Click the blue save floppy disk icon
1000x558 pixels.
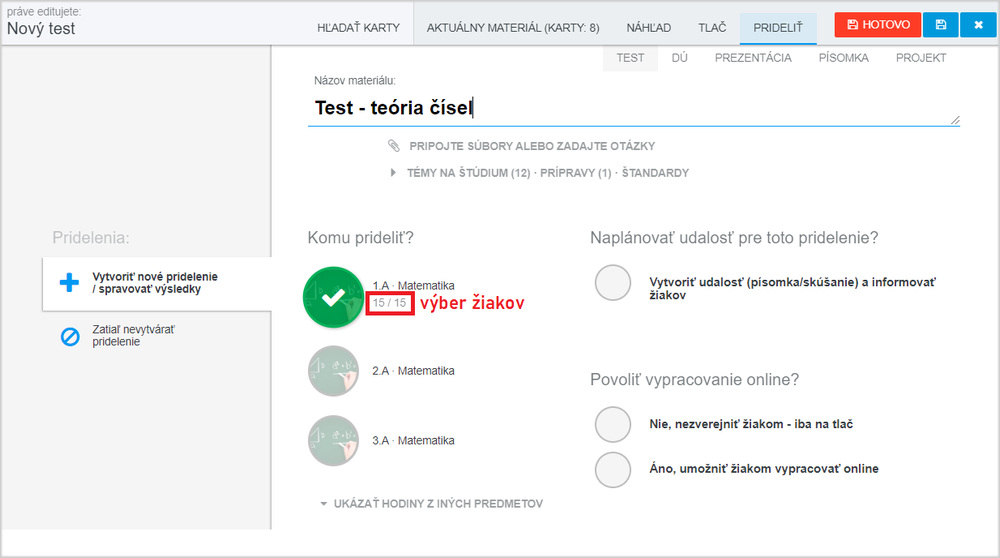(941, 25)
